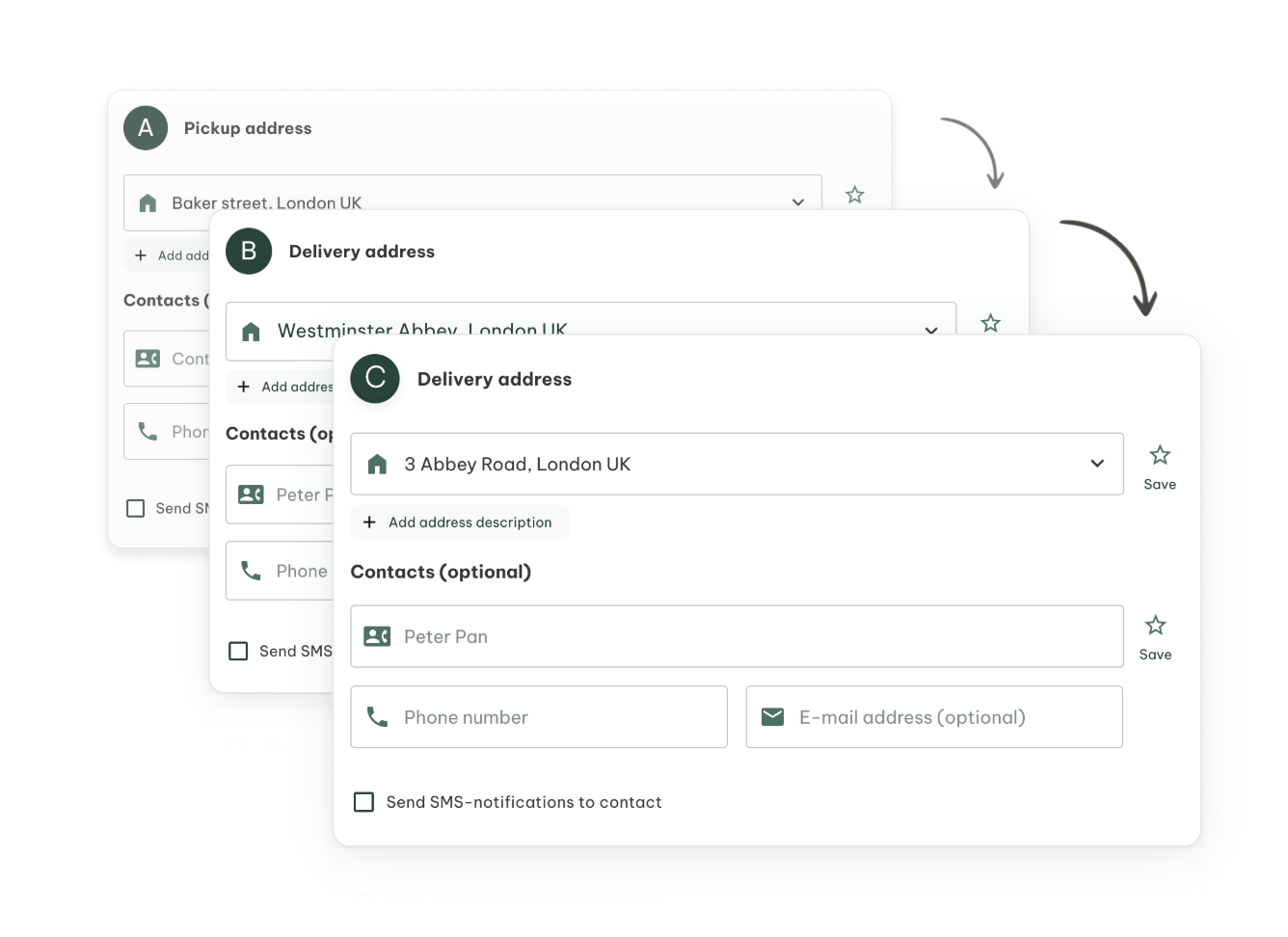The width and height of the screenshot is (1288, 937).
Task: Open the Westminster Abbey address dropdown chevron
Action: pyautogui.click(x=930, y=330)
